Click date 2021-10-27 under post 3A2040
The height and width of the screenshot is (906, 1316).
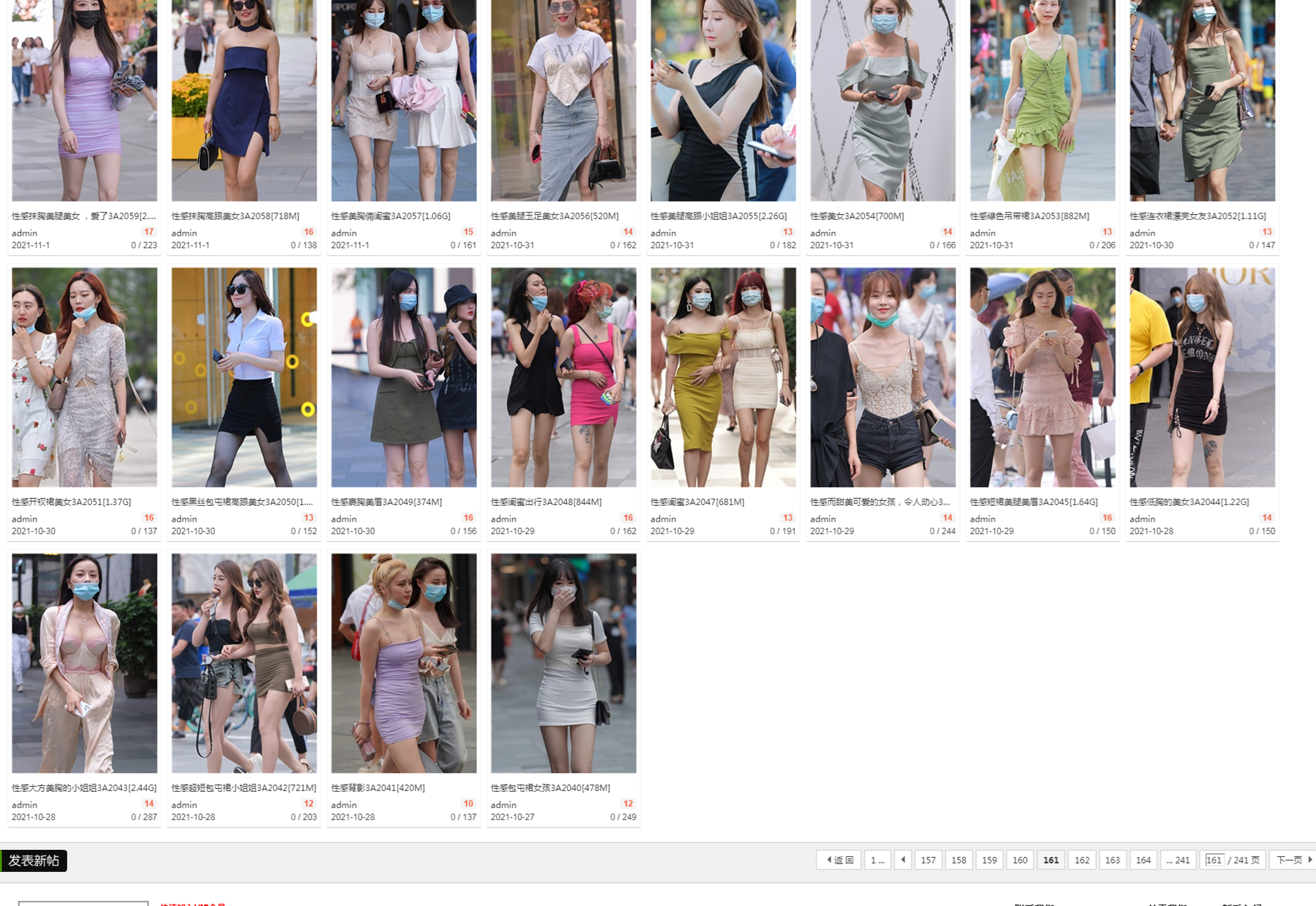pos(512,817)
